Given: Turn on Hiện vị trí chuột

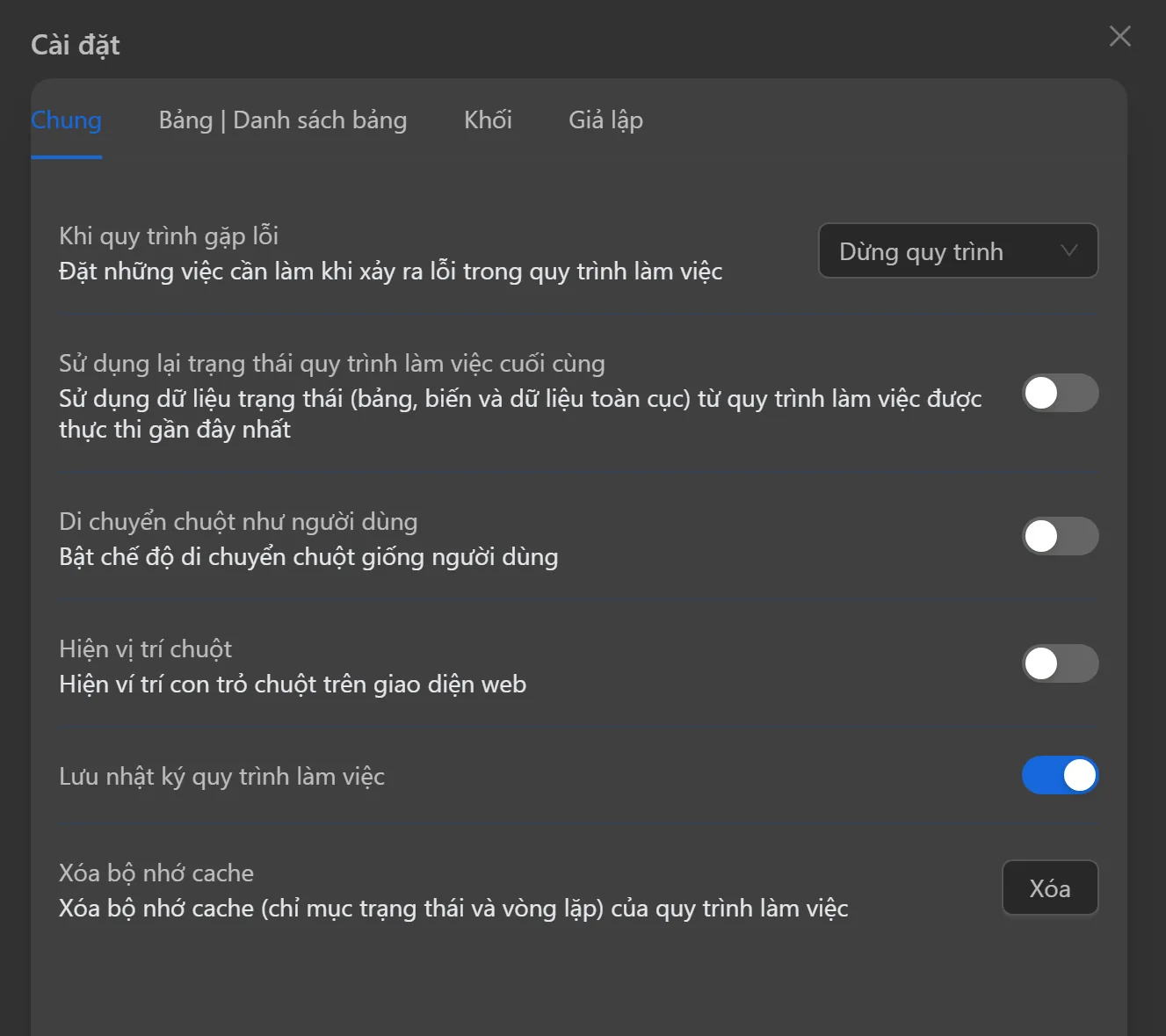Looking at the screenshot, I should click(1061, 663).
